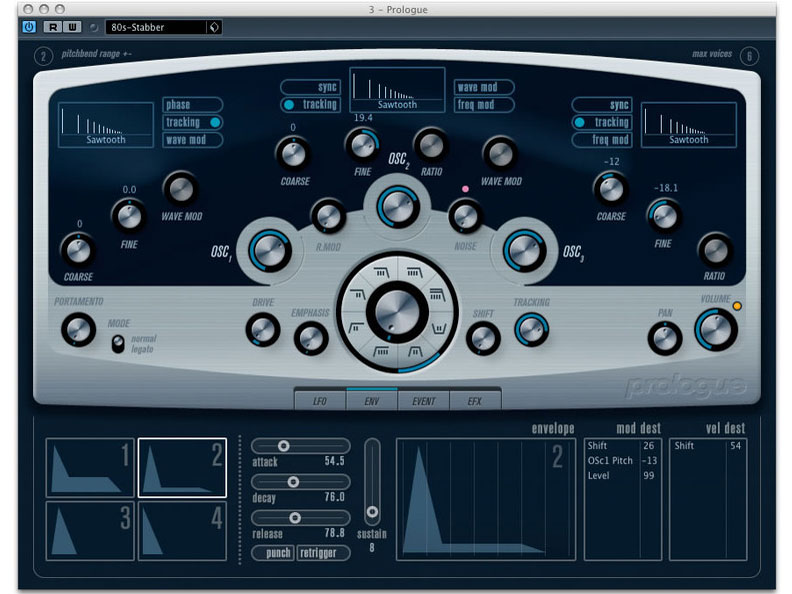Toggle OSC 1 wave mod button

[192, 140]
